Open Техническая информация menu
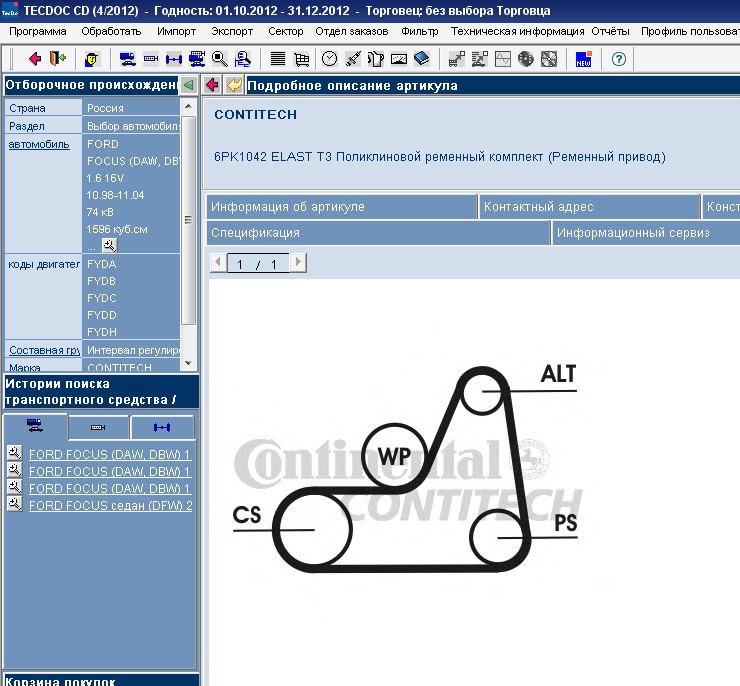This screenshot has height=686, width=740. pos(517,31)
